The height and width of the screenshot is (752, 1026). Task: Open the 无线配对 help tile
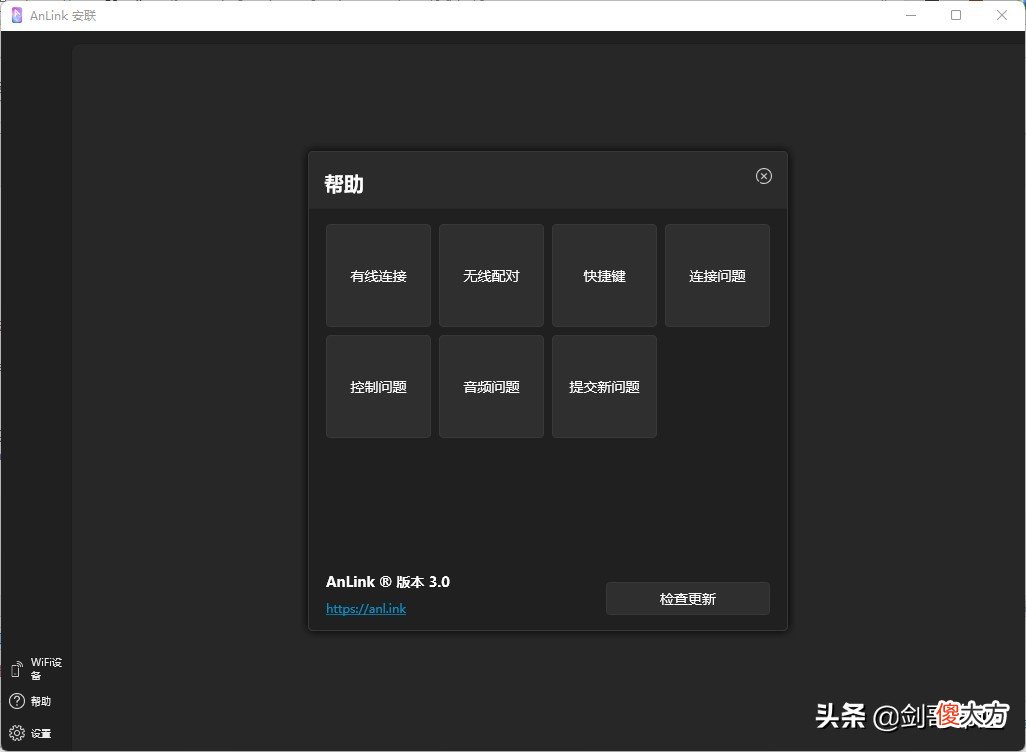pos(491,276)
